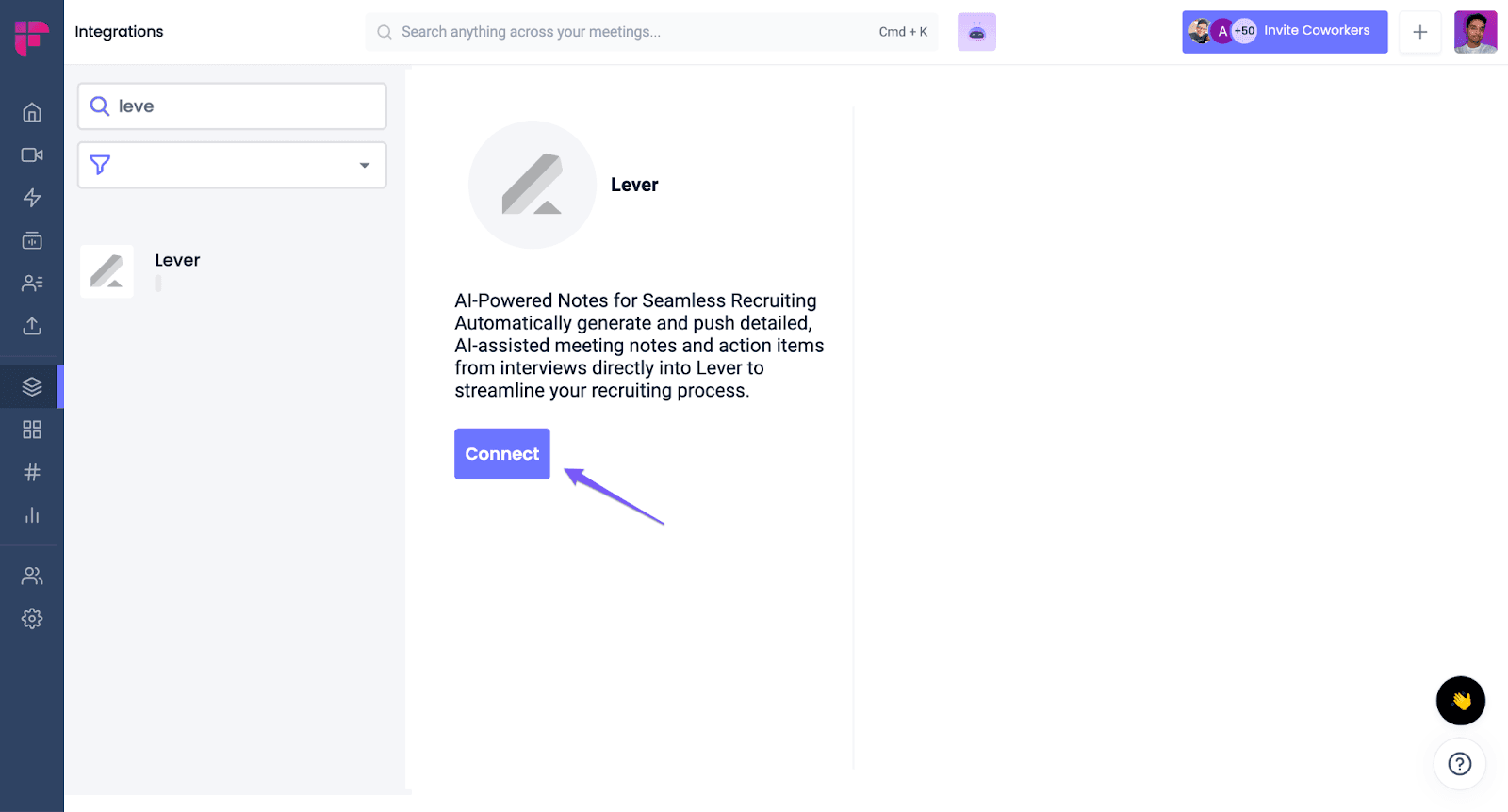Open the help question mark button
This screenshot has height=812, width=1508.
coord(1460,764)
